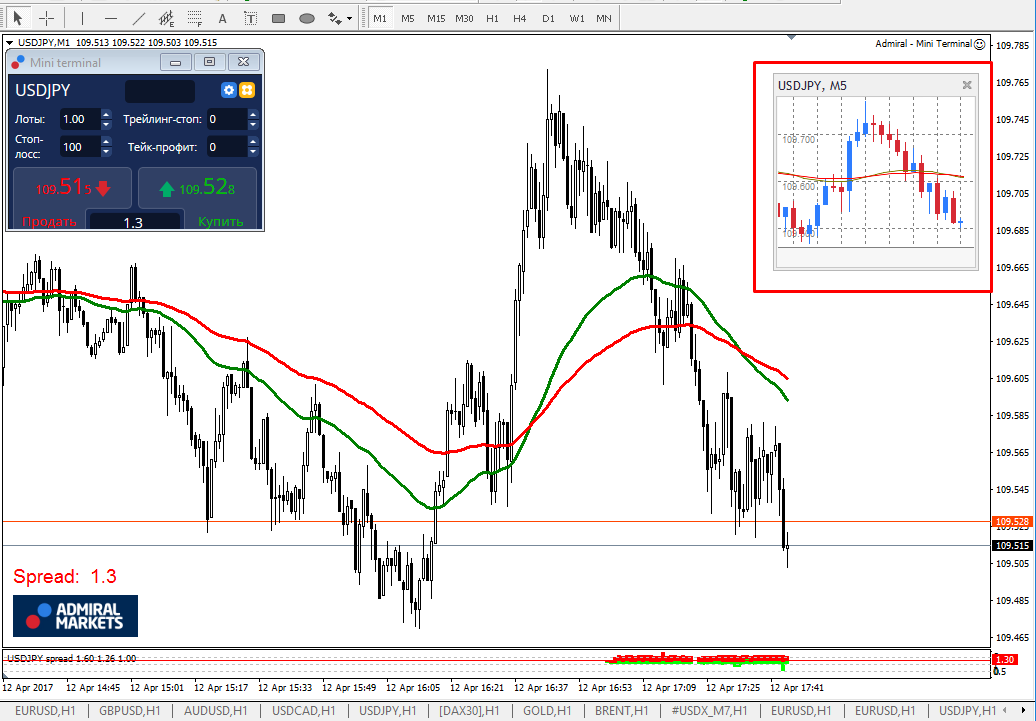
Task: Click the dark status box beside USDJPY
Action: tap(160, 91)
